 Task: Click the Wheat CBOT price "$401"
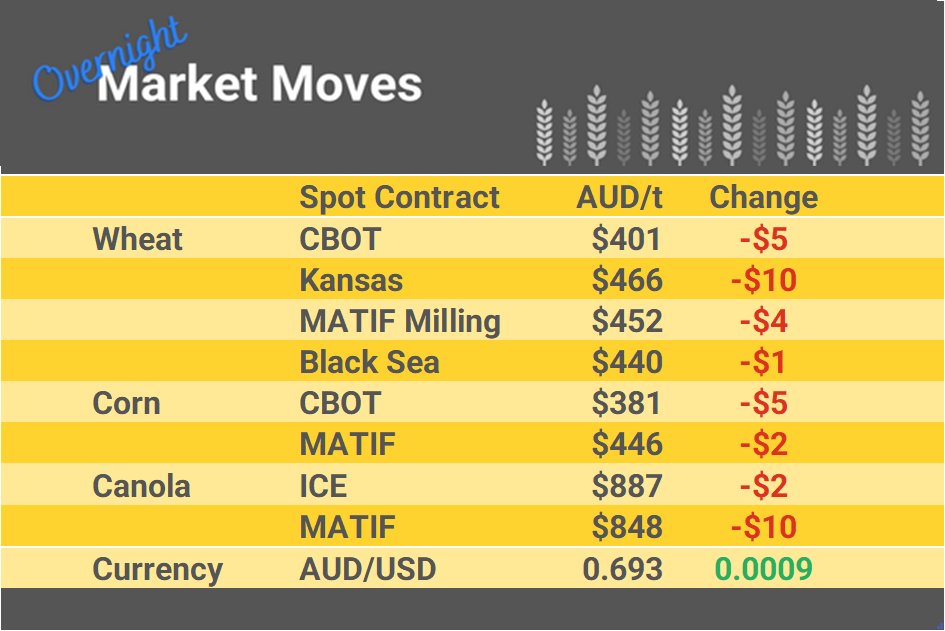pos(626,239)
